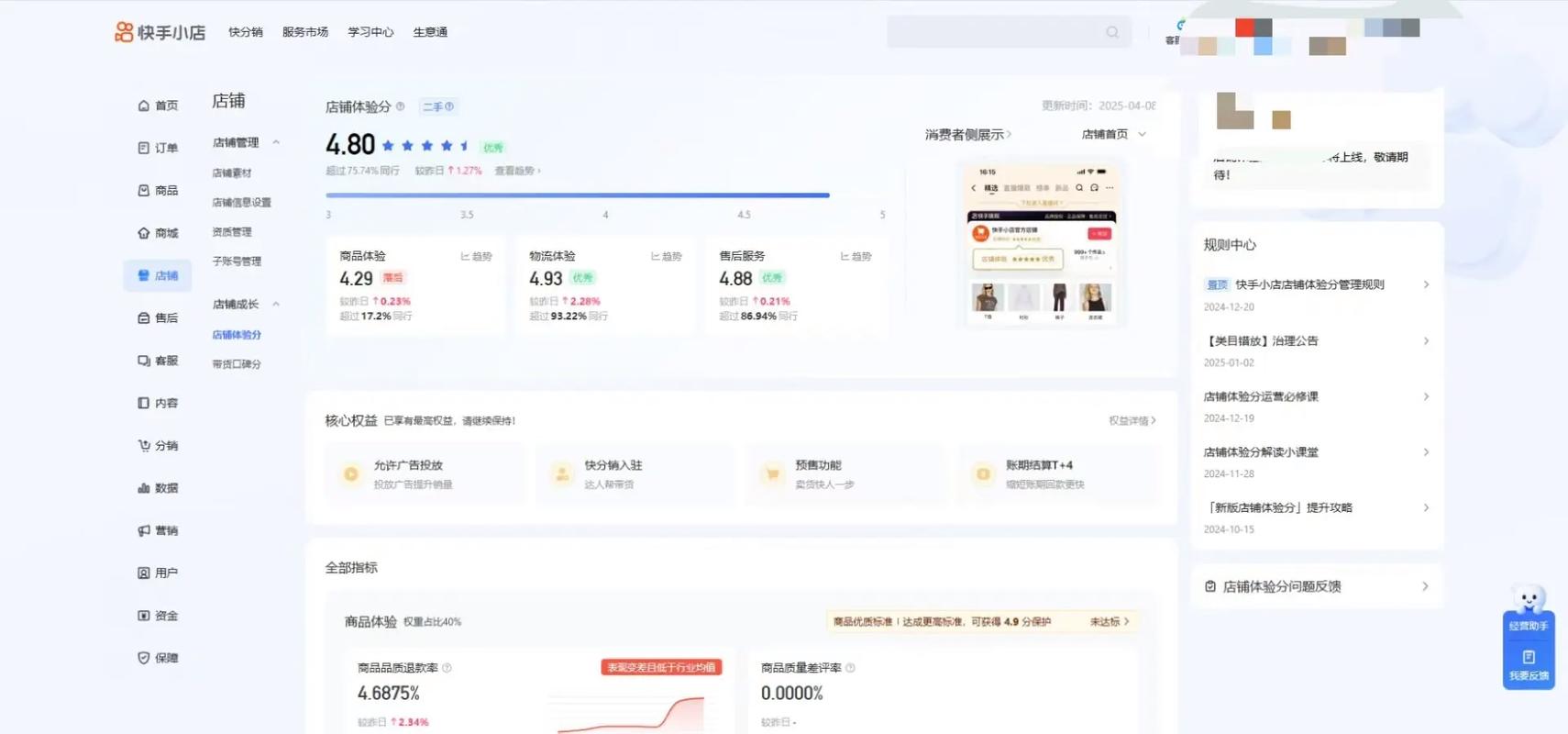Go to 学习中心 in the top navigation
The width and height of the screenshot is (1568, 734).
coord(370,32)
